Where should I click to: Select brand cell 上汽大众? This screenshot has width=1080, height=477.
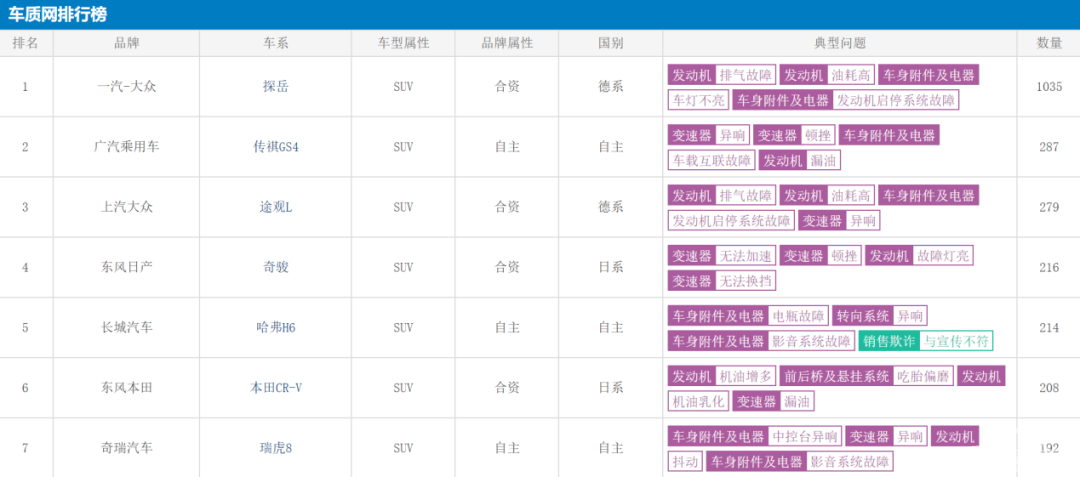pos(126,207)
